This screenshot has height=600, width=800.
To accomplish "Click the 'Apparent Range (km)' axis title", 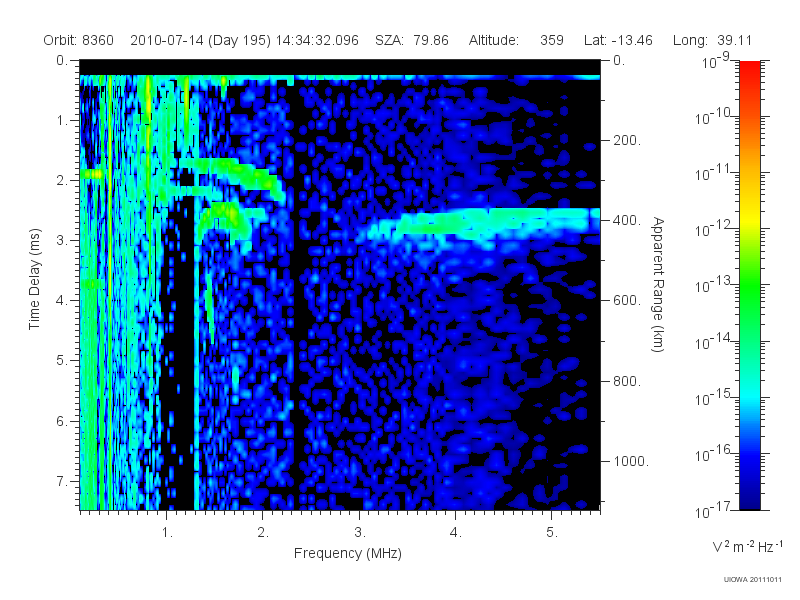I will pyautogui.click(x=658, y=284).
